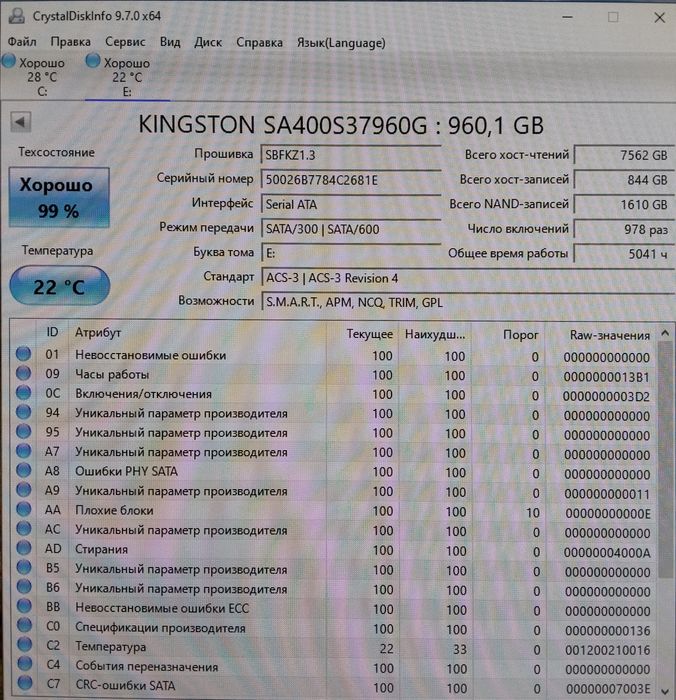Click the status icon of row 95
Screen dimensions: 676x700
click(23, 431)
